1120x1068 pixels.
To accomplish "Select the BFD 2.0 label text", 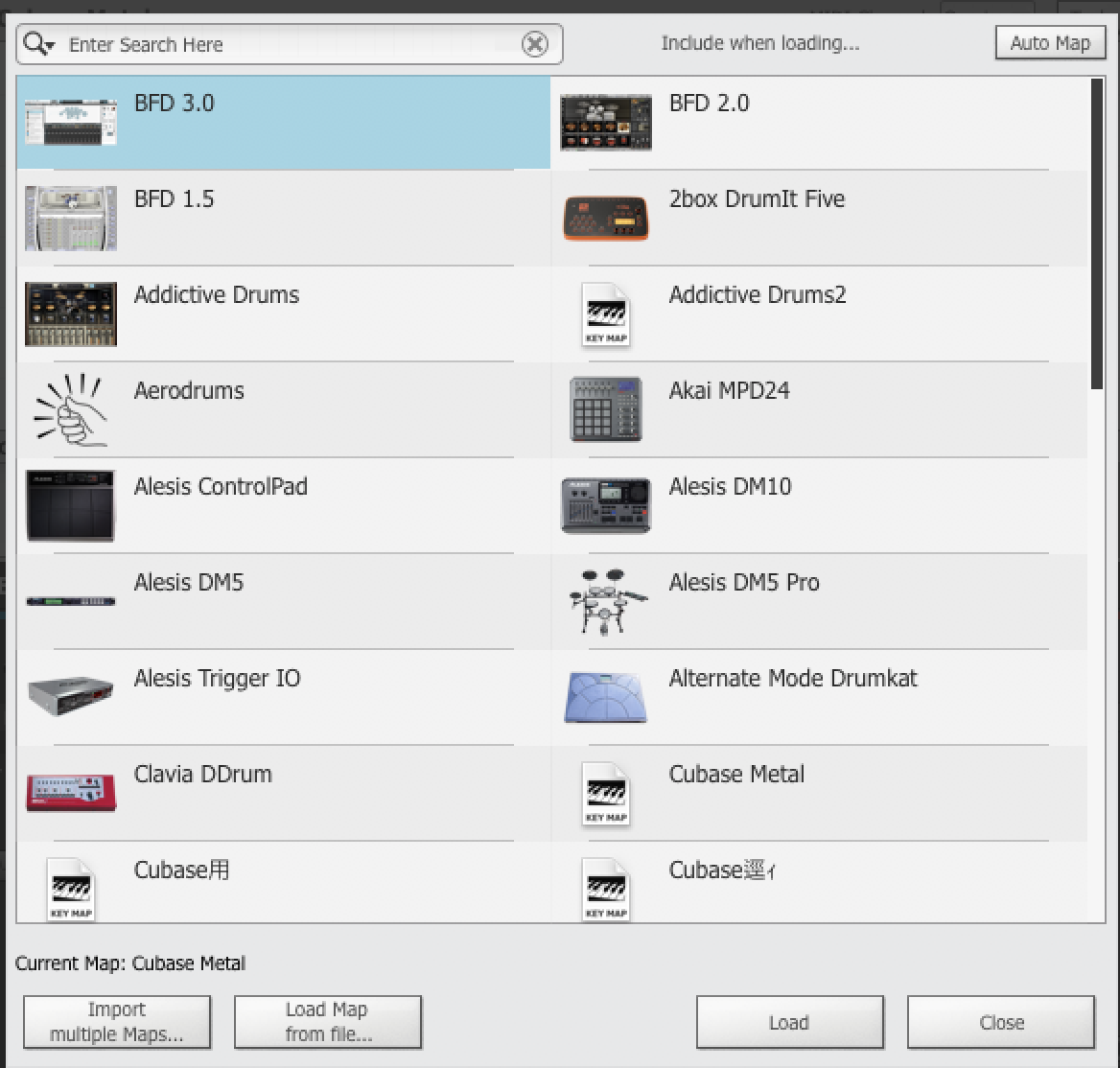I will click(710, 103).
